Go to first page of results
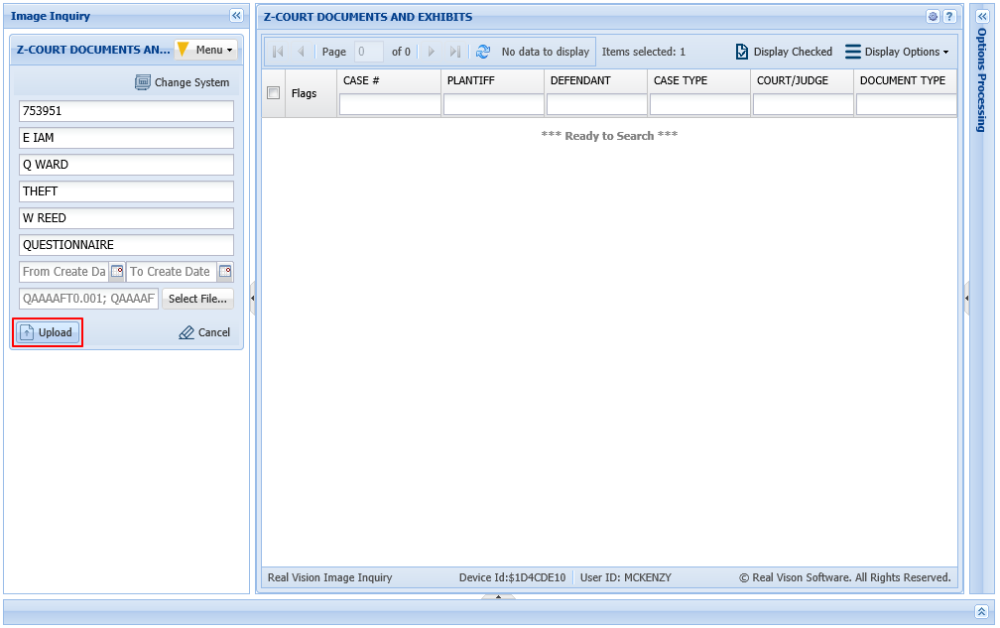 278,52
